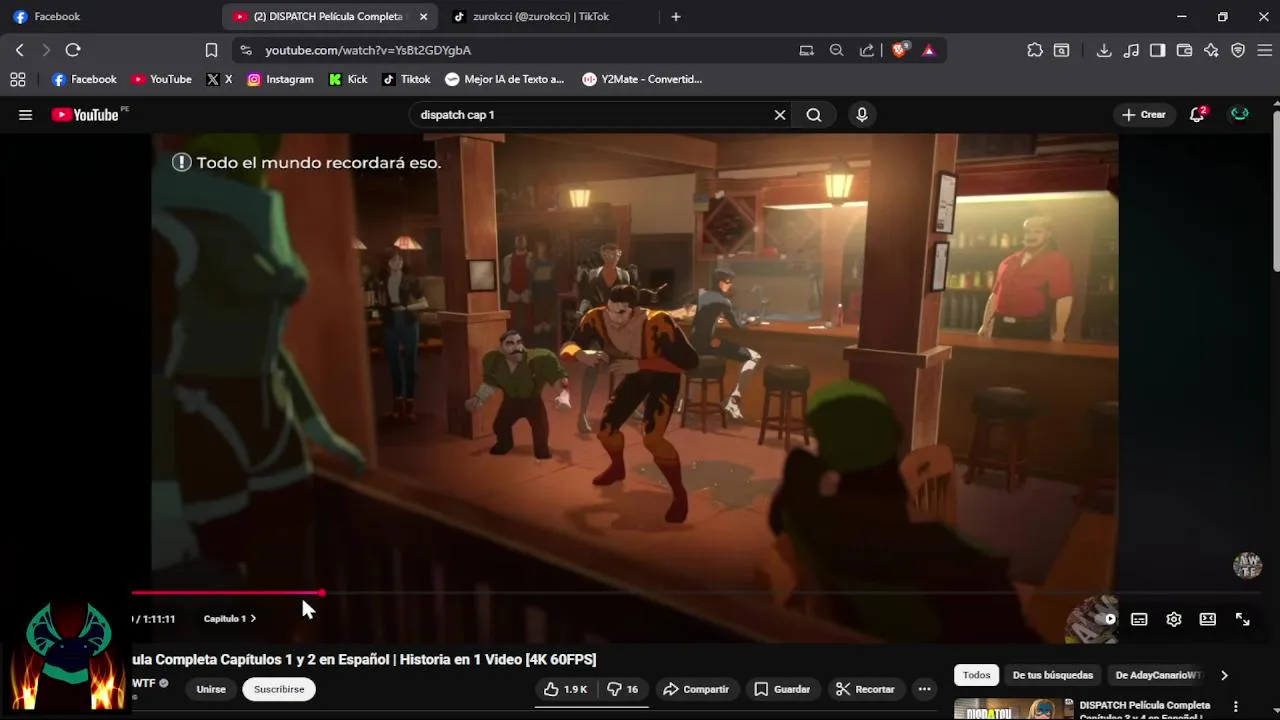Open the video player settings gear
This screenshot has height=720, width=1280.
[1174, 619]
